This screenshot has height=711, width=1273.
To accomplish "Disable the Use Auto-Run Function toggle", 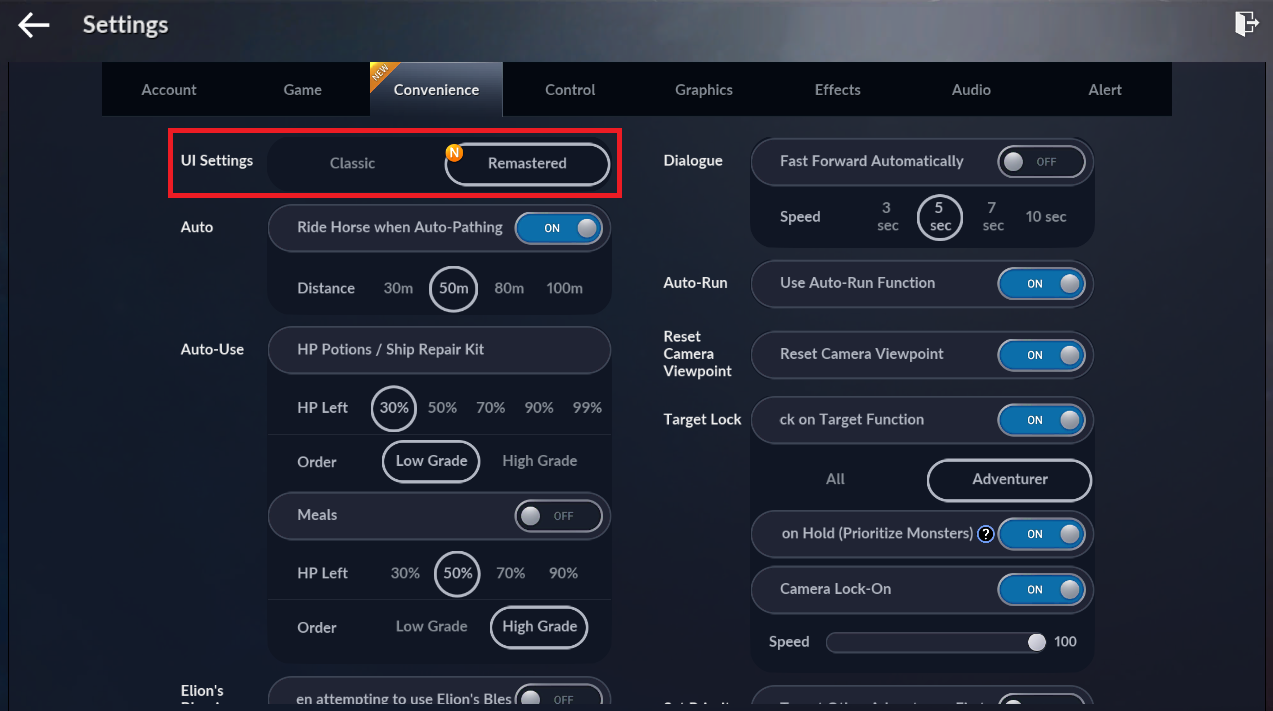I will pos(1041,284).
